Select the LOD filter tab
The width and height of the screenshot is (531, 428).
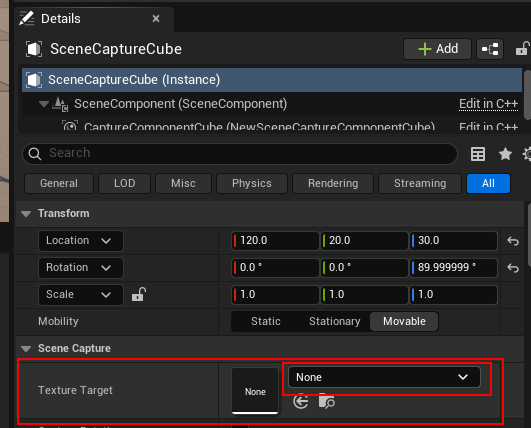pyautogui.click(x=124, y=184)
